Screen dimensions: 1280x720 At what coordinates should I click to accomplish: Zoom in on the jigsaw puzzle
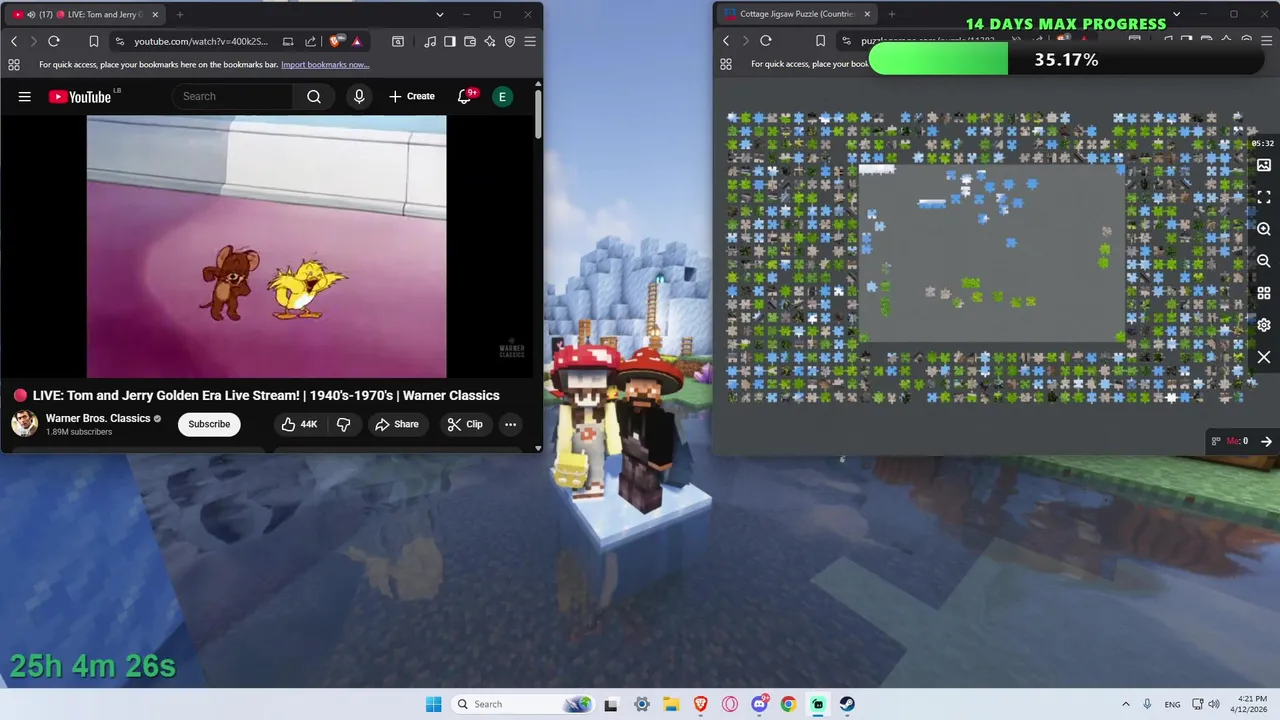pyautogui.click(x=1264, y=229)
